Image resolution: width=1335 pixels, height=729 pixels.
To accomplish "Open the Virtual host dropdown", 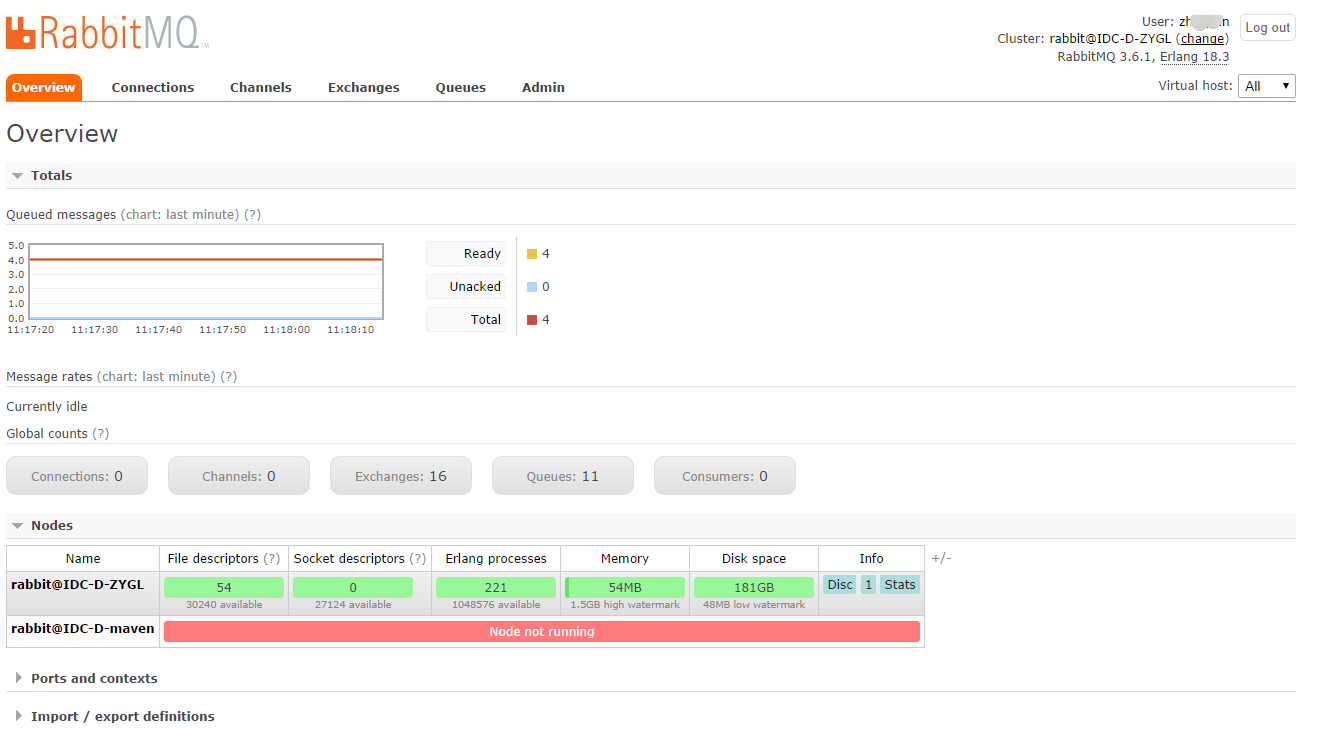I will (x=1267, y=86).
